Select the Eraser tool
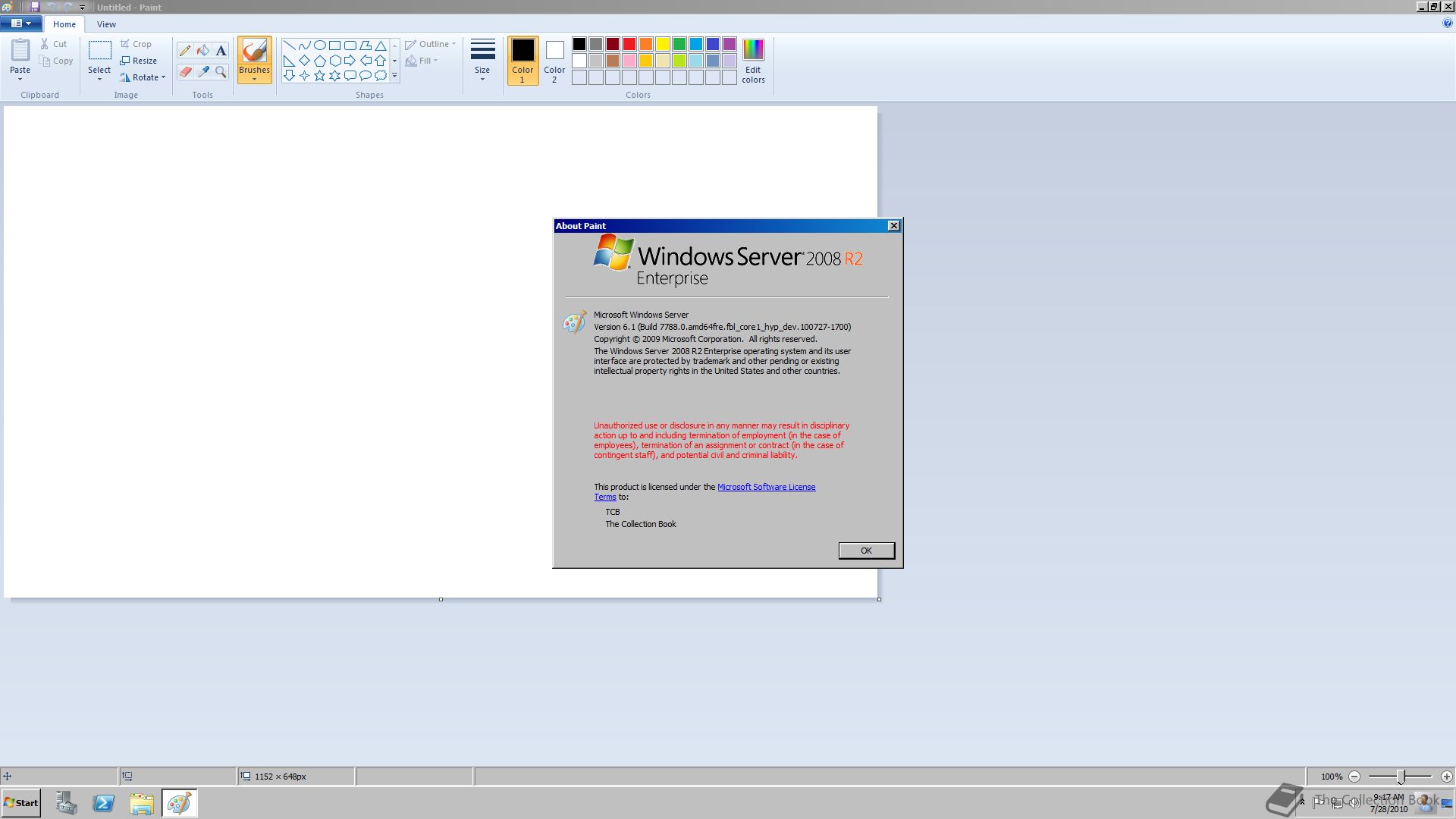1456x819 pixels. (x=185, y=72)
